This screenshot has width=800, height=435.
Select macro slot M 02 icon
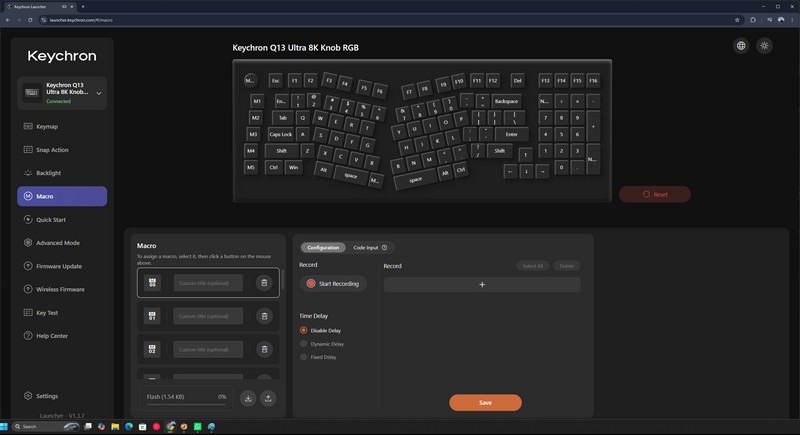tap(152, 349)
